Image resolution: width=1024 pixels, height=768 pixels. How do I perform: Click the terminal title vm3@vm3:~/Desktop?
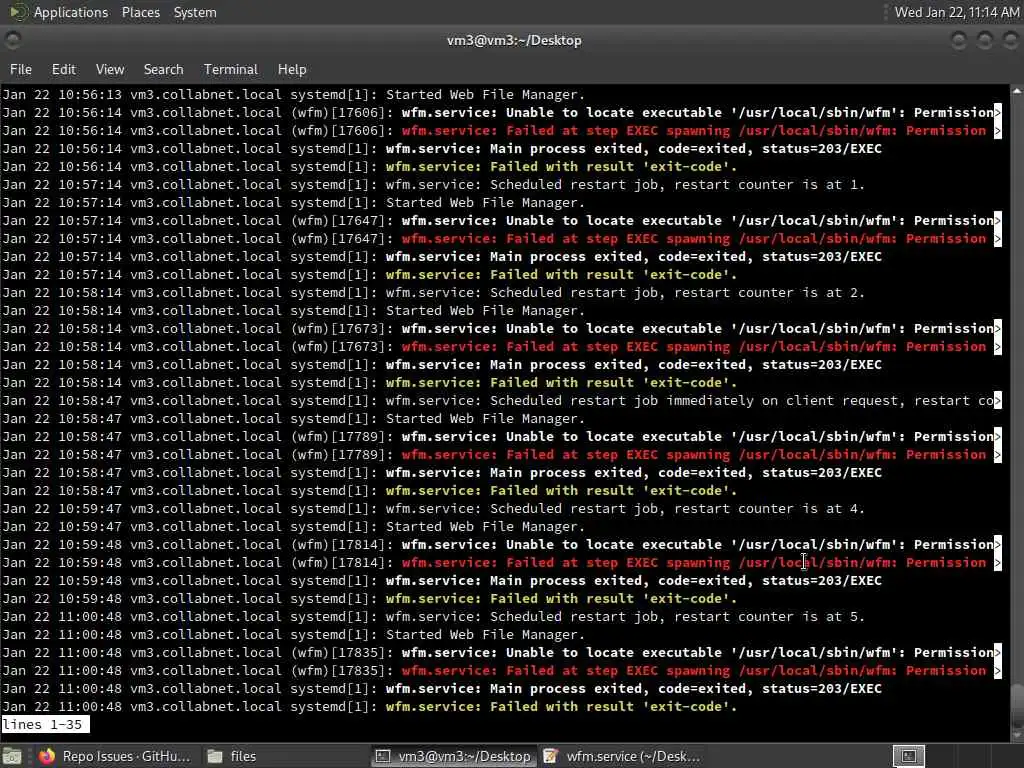click(514, 40)
